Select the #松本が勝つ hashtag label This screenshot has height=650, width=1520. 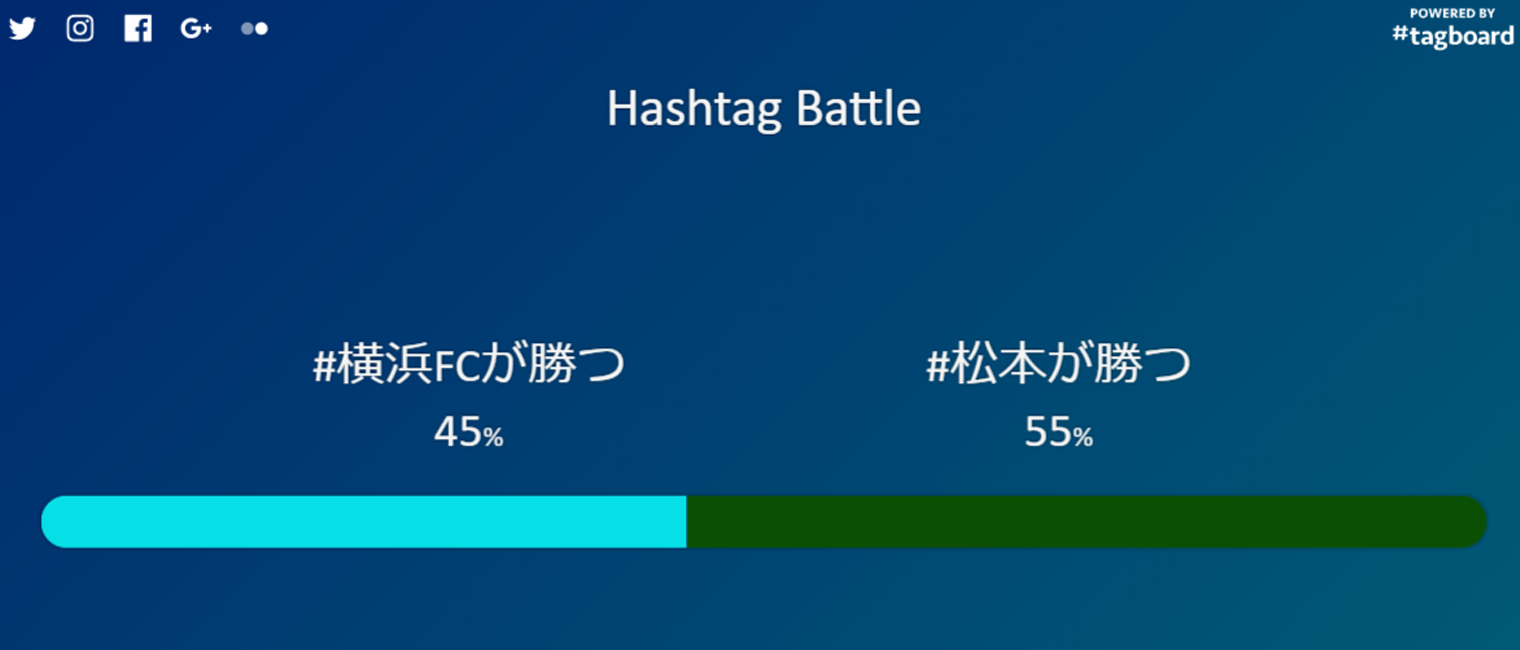coord(1058,365)
